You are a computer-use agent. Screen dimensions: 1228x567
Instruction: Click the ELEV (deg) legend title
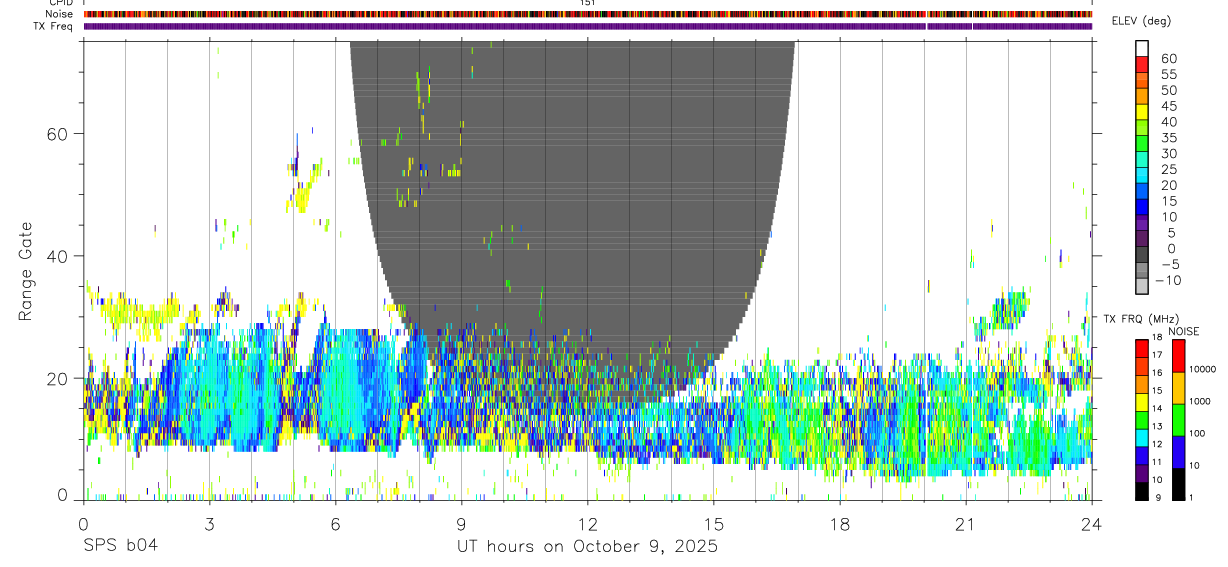(x=1141, y=21)
